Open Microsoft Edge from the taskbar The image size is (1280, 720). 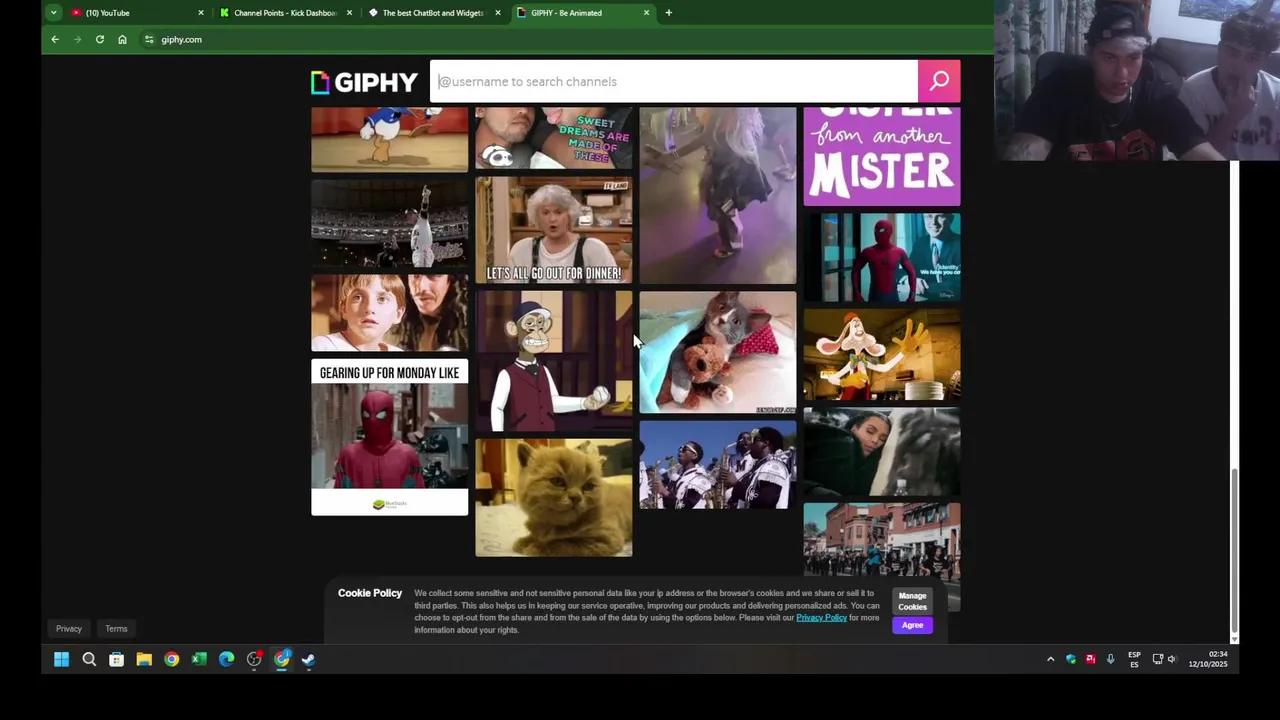(x=227, y=659)
